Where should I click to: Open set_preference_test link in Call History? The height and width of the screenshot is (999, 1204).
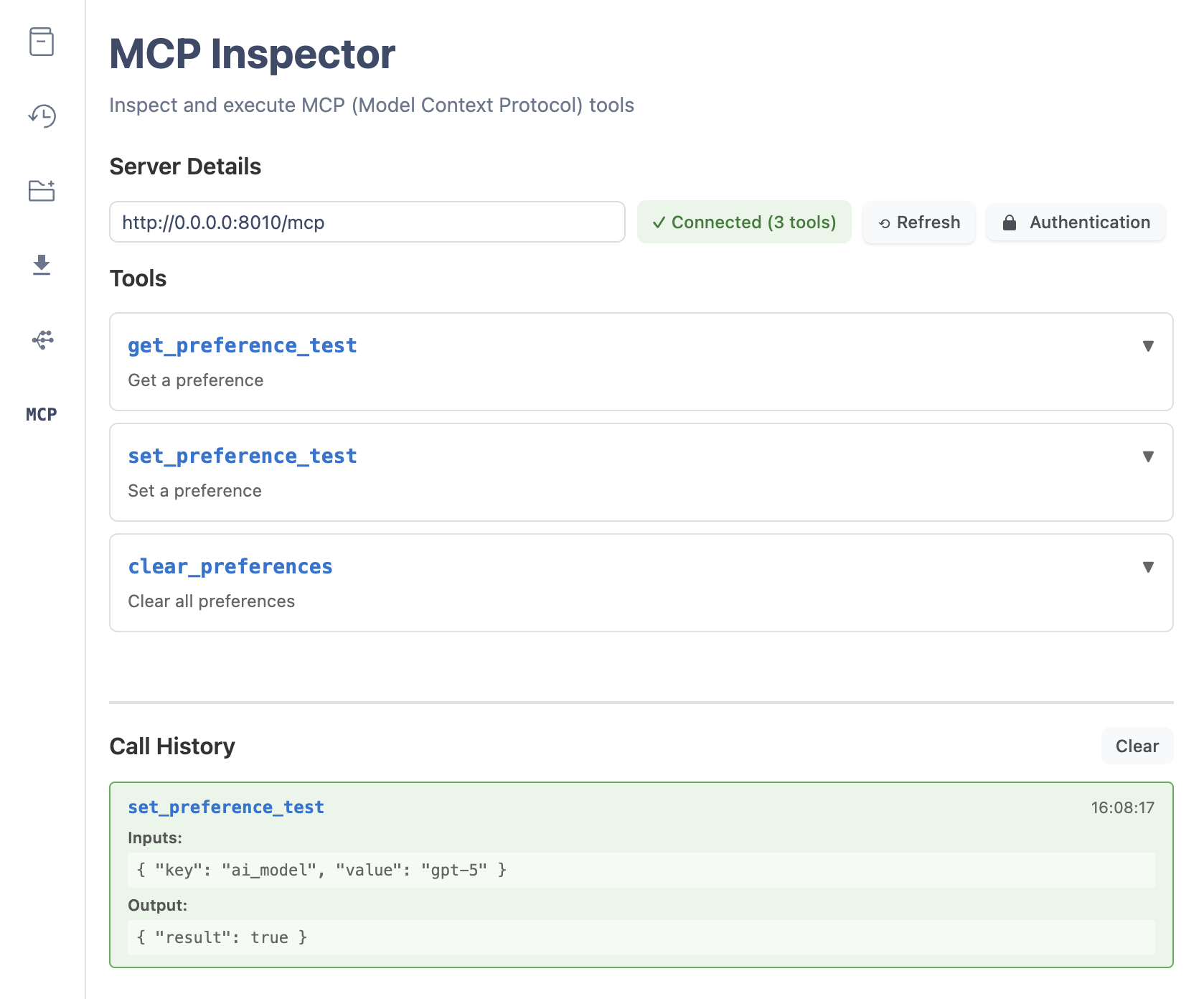click(226, 807)
